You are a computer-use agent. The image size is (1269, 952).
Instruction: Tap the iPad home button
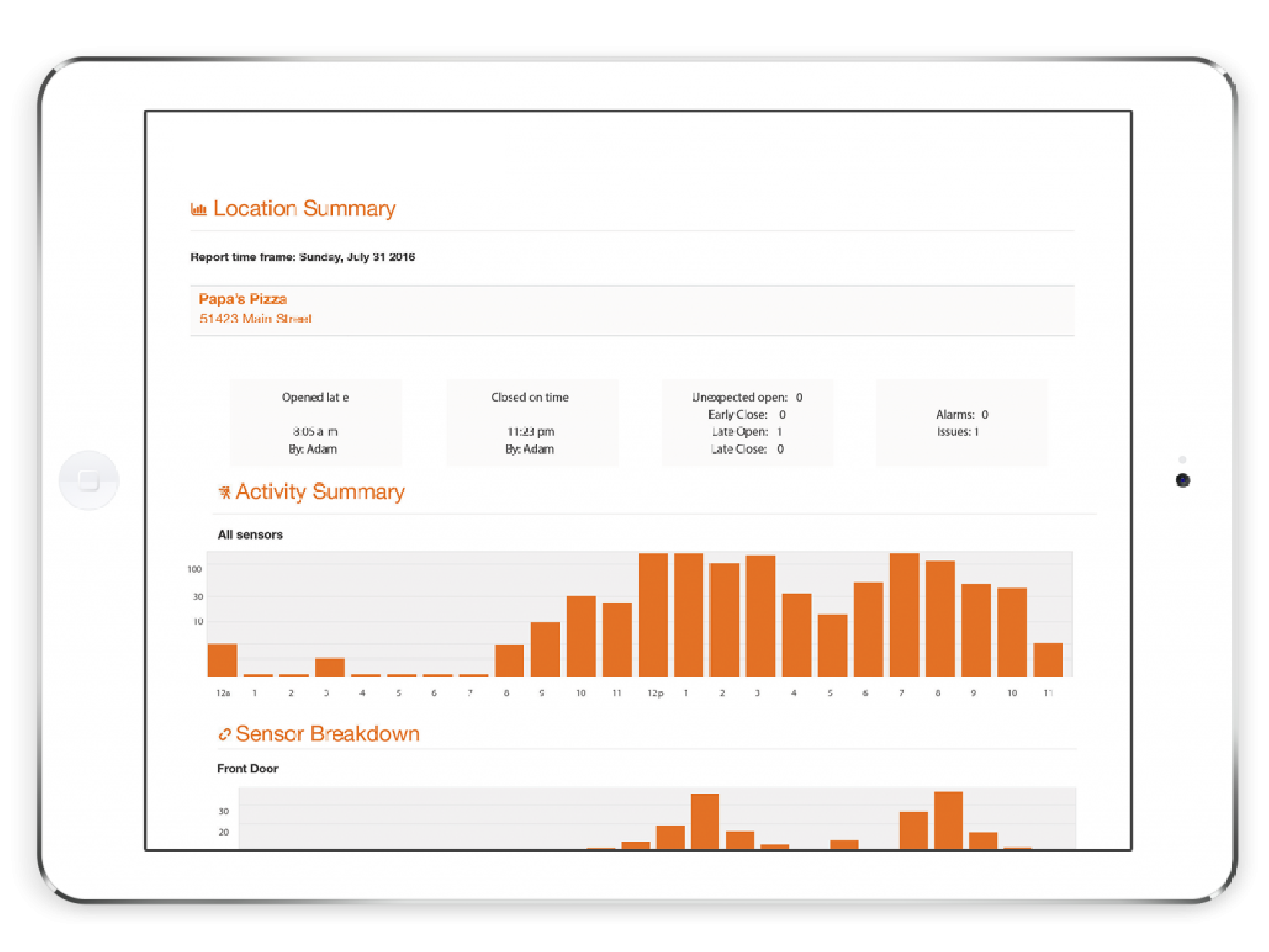[89, 480]
